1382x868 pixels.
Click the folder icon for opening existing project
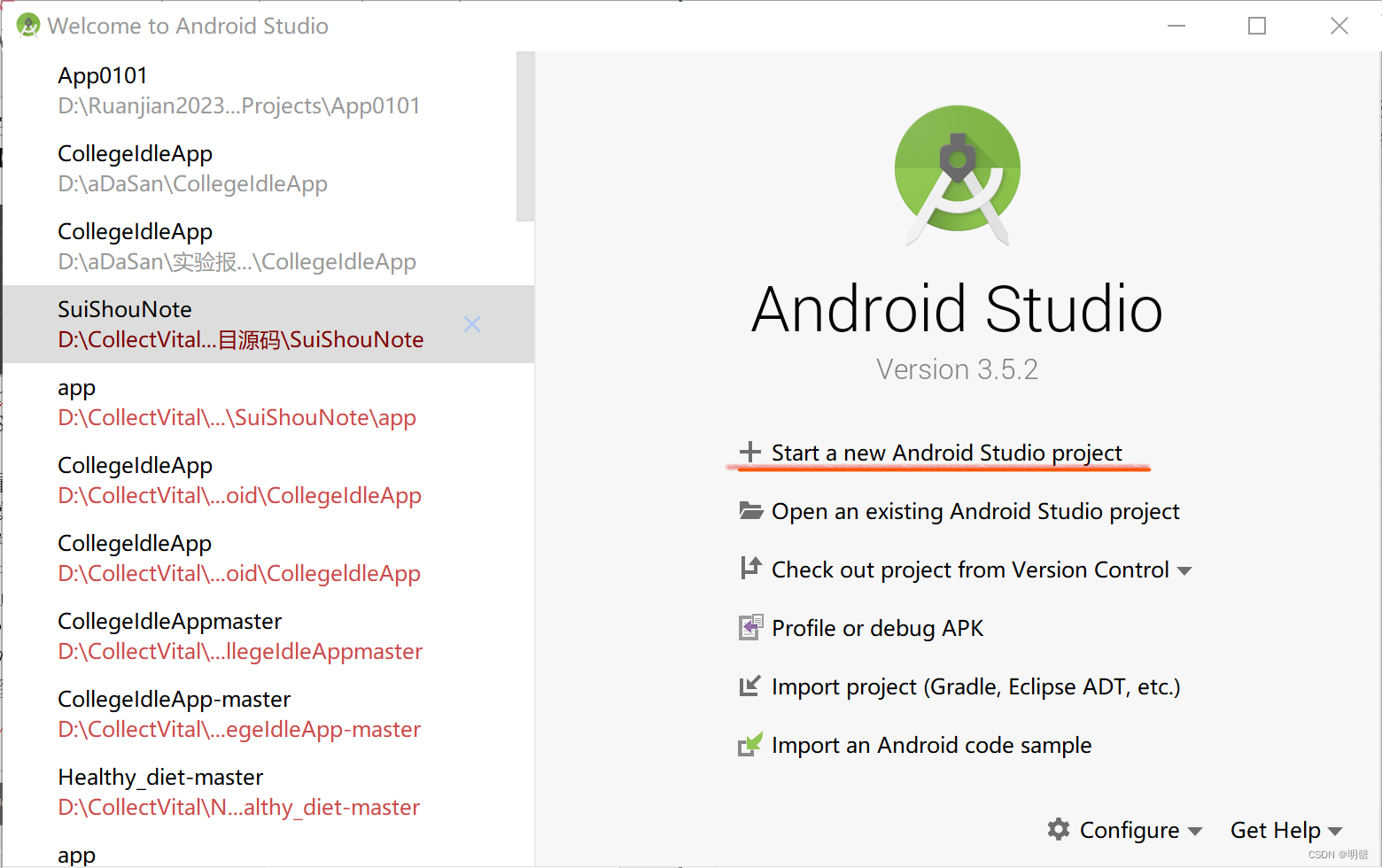751,510
